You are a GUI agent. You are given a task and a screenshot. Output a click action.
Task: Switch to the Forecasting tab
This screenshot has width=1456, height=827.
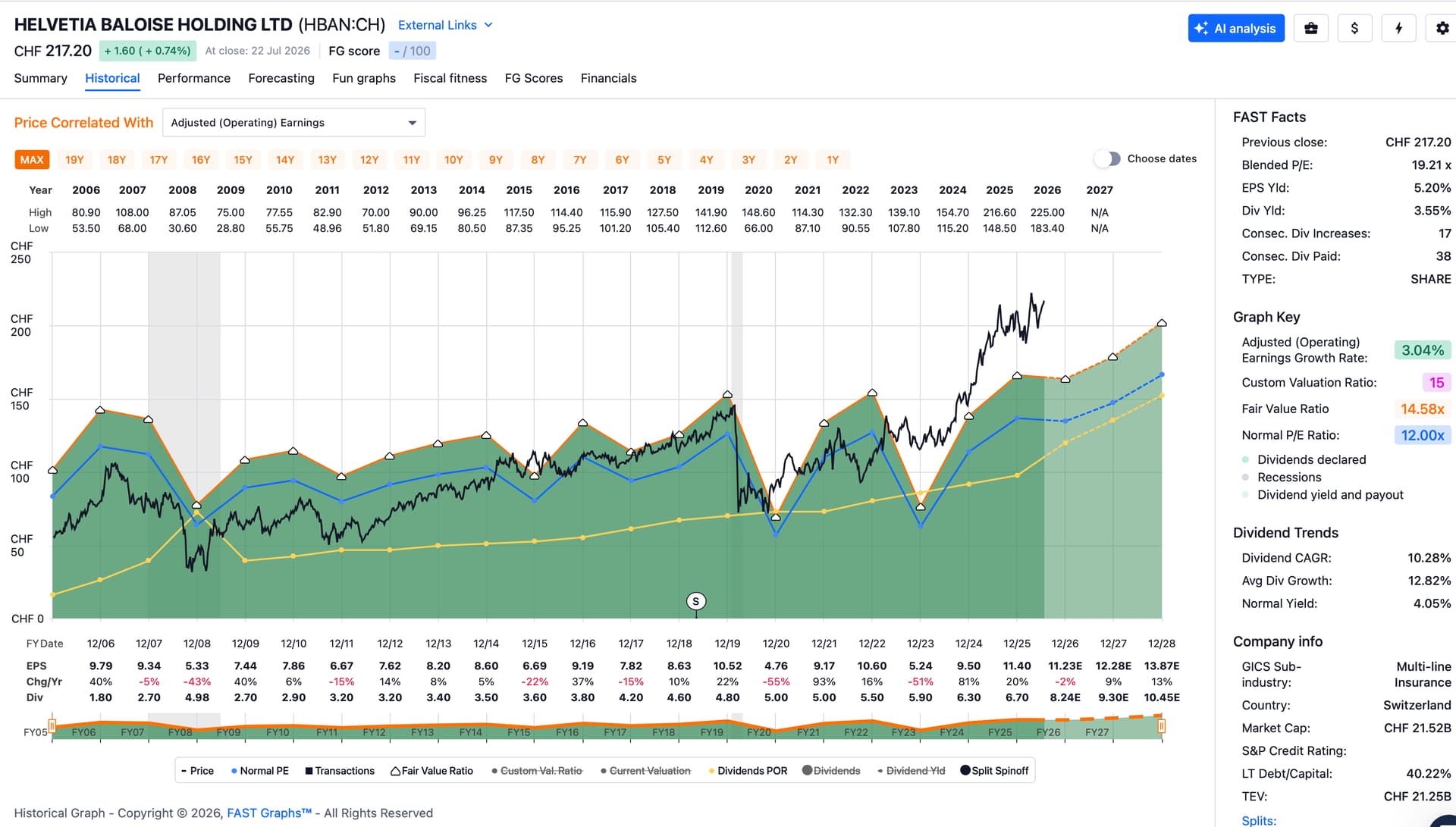point(281,78)
